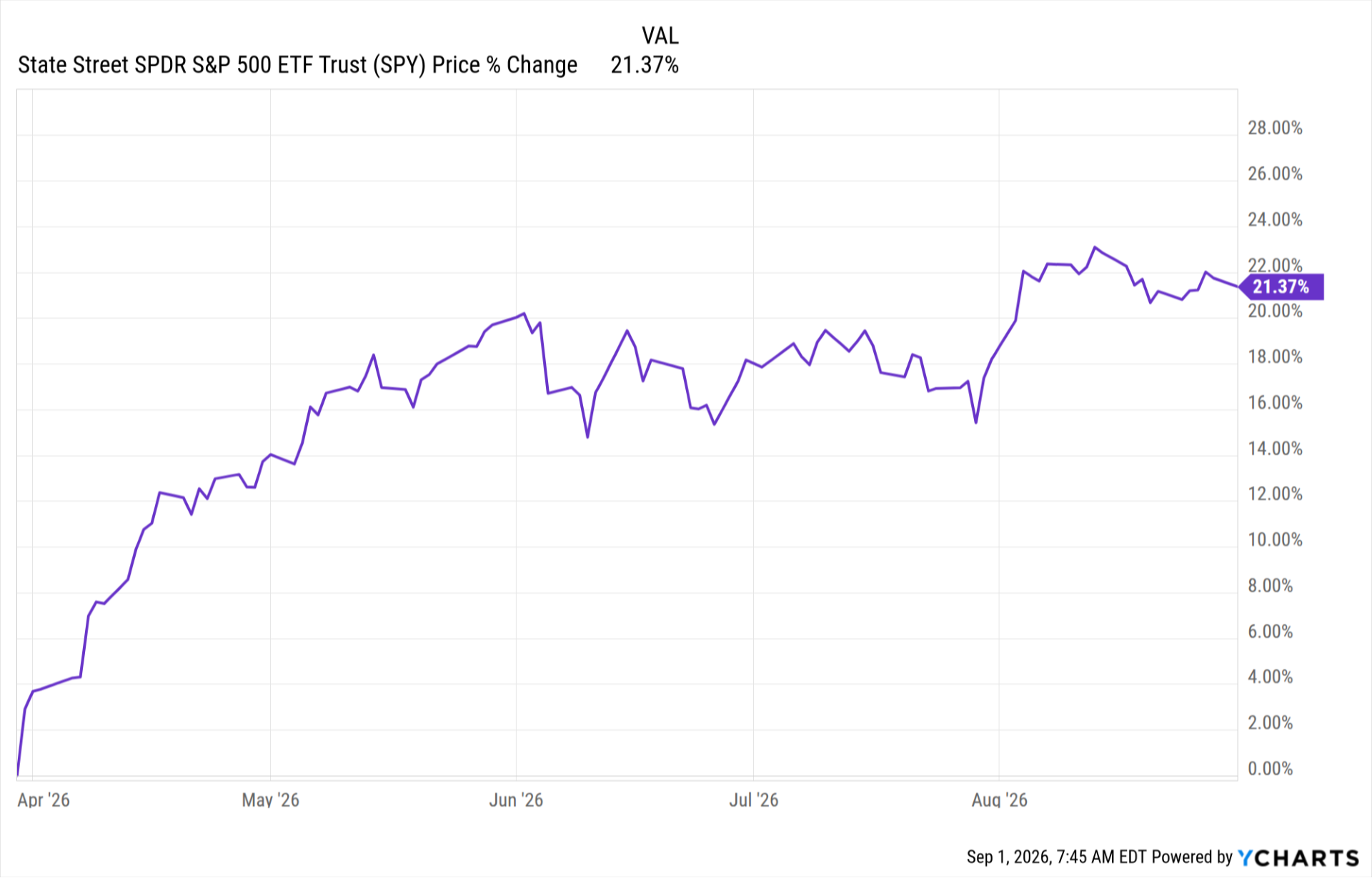
Task: Click the purple 21.37% value flag
Action: point(1281,286)
